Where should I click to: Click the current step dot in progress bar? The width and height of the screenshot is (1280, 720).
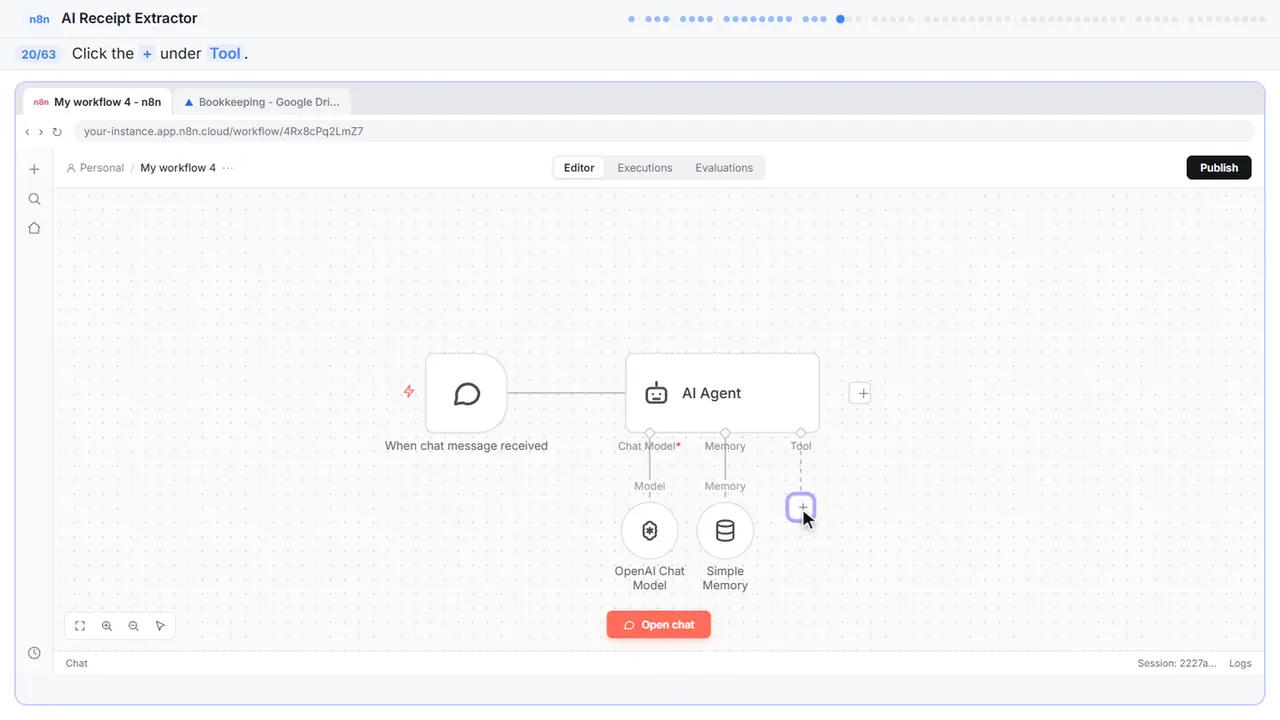coord(840,18)
